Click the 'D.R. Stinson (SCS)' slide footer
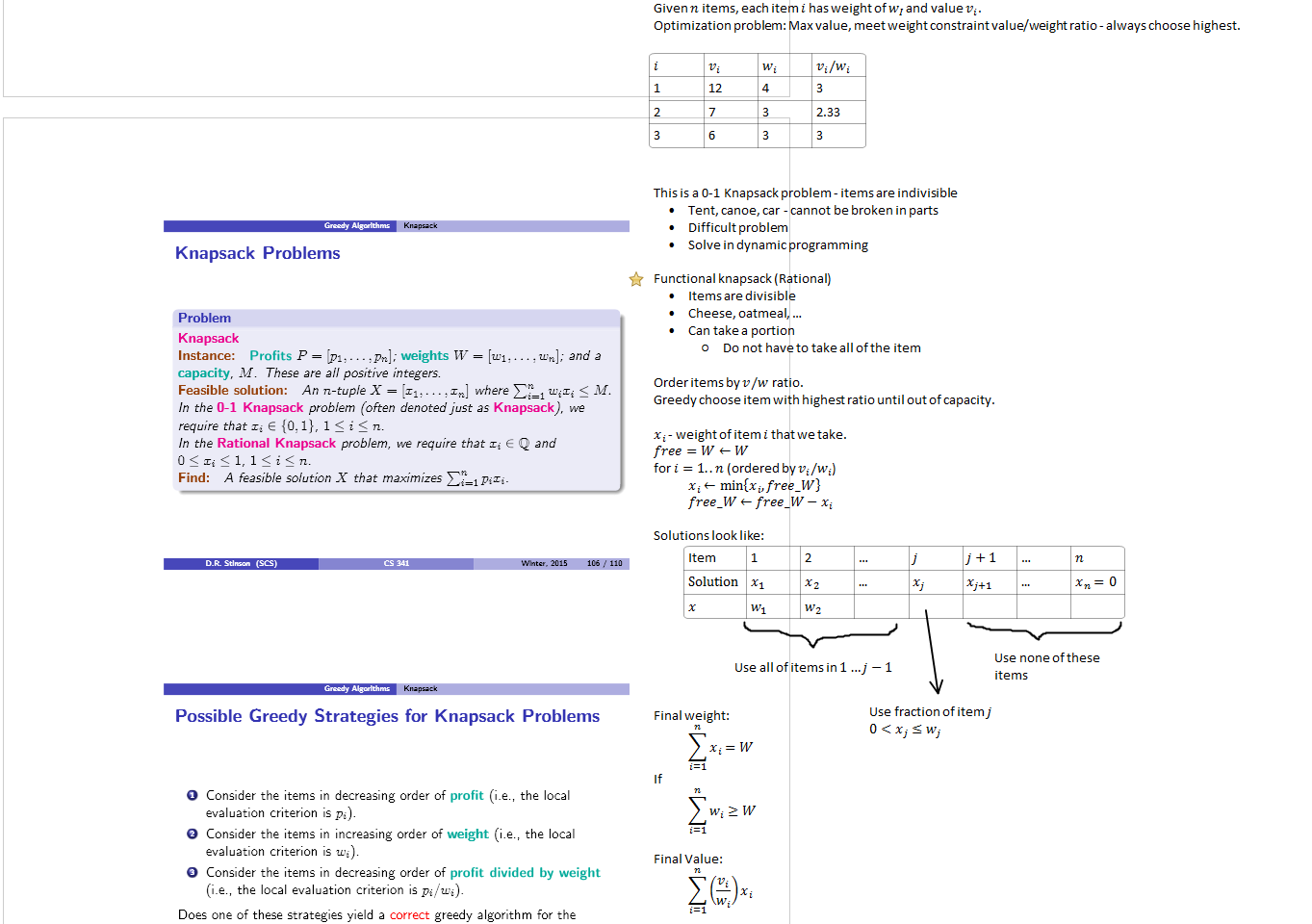Image resolution: width=1312 pixels, height=924 pixels. point(241,564)
